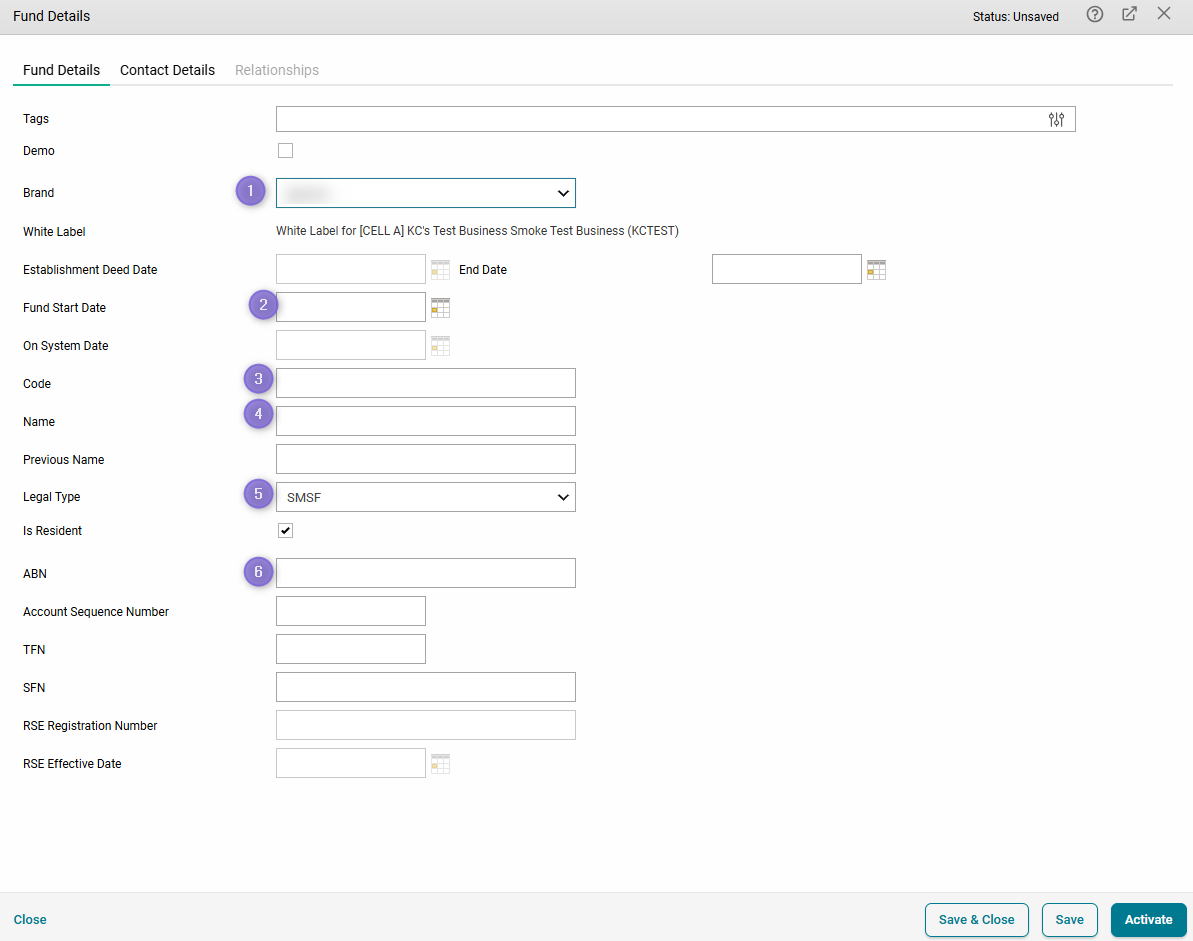Switch to the Contact Details tab
1193x941 pixels.
pyautogui.click(x=167, y=70)
